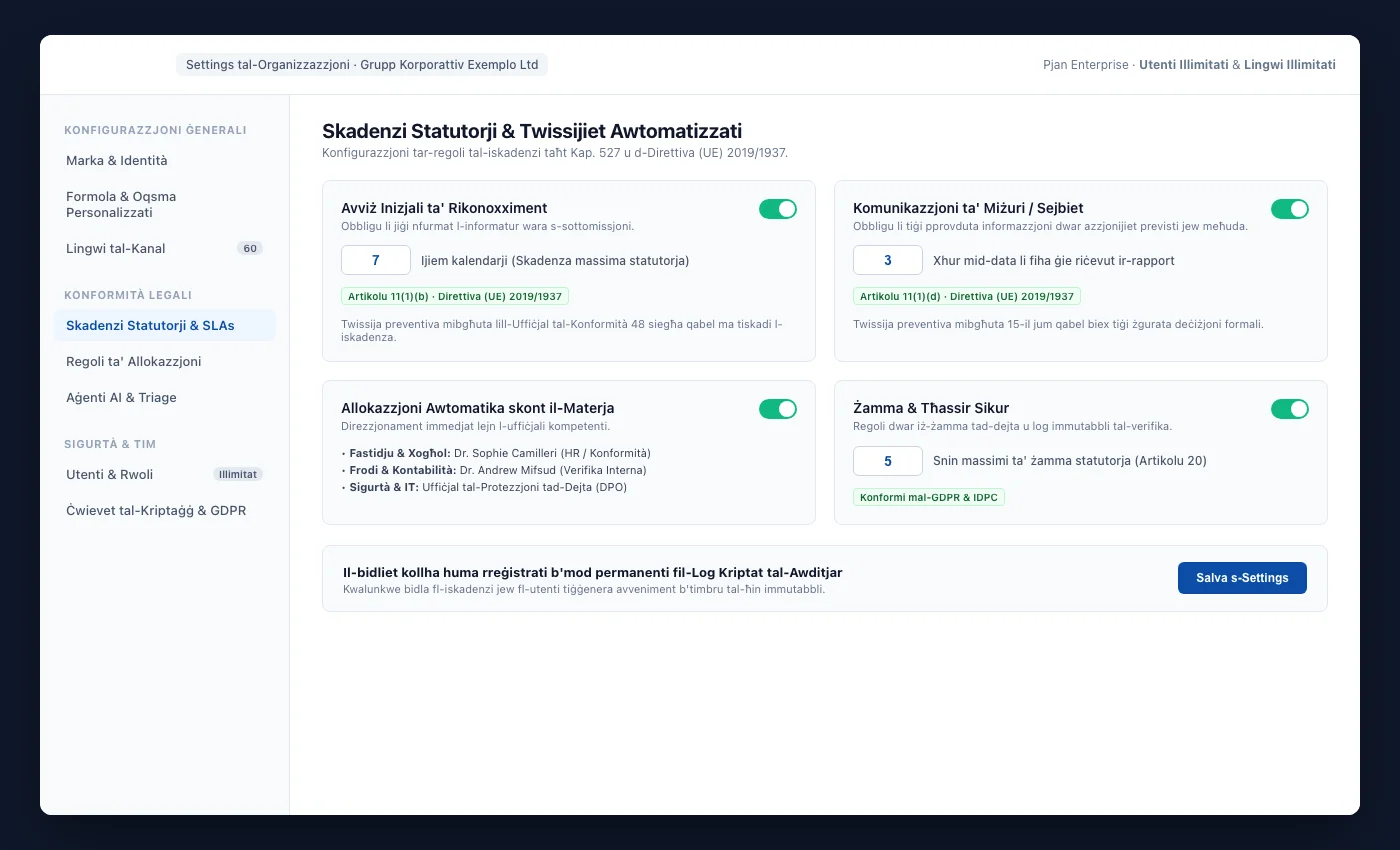
Task: Toggle the Żamma & Tħassir Sikur switch
Action: (x=1290, y=409)
